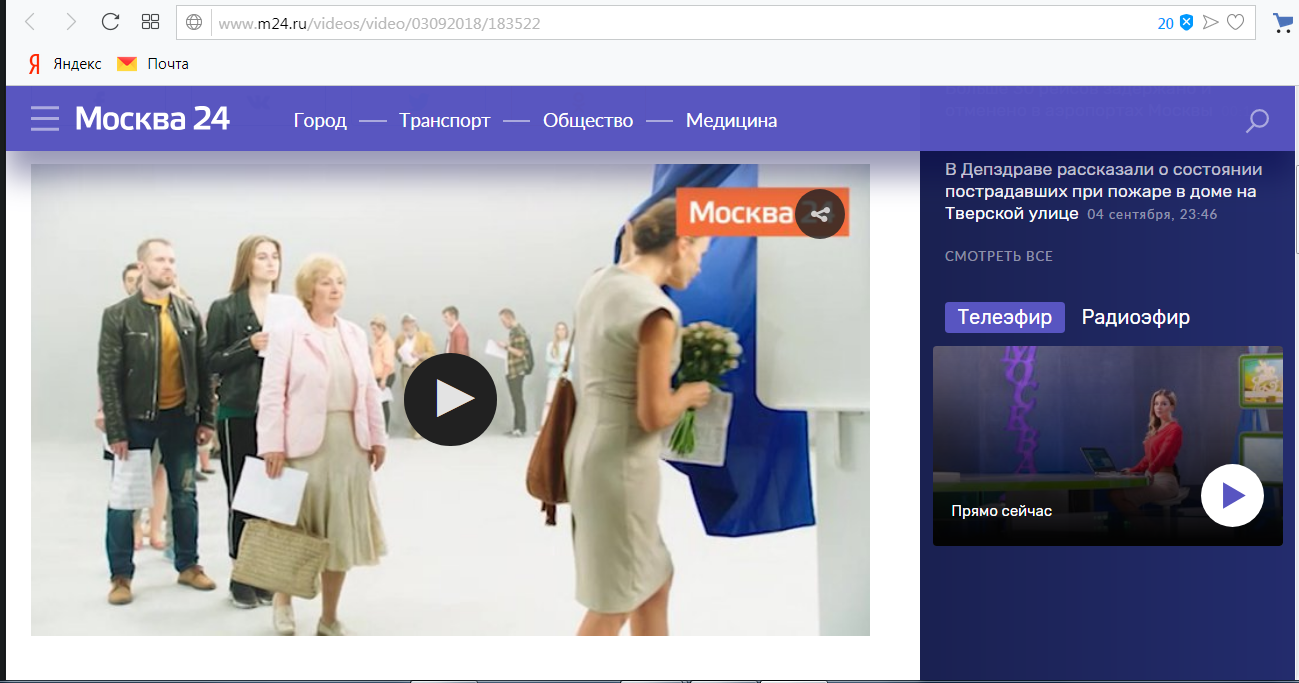The width and height of the screenshot is (1299, 683).
Task: Click the globe site info icon
Action: (194, 22)
